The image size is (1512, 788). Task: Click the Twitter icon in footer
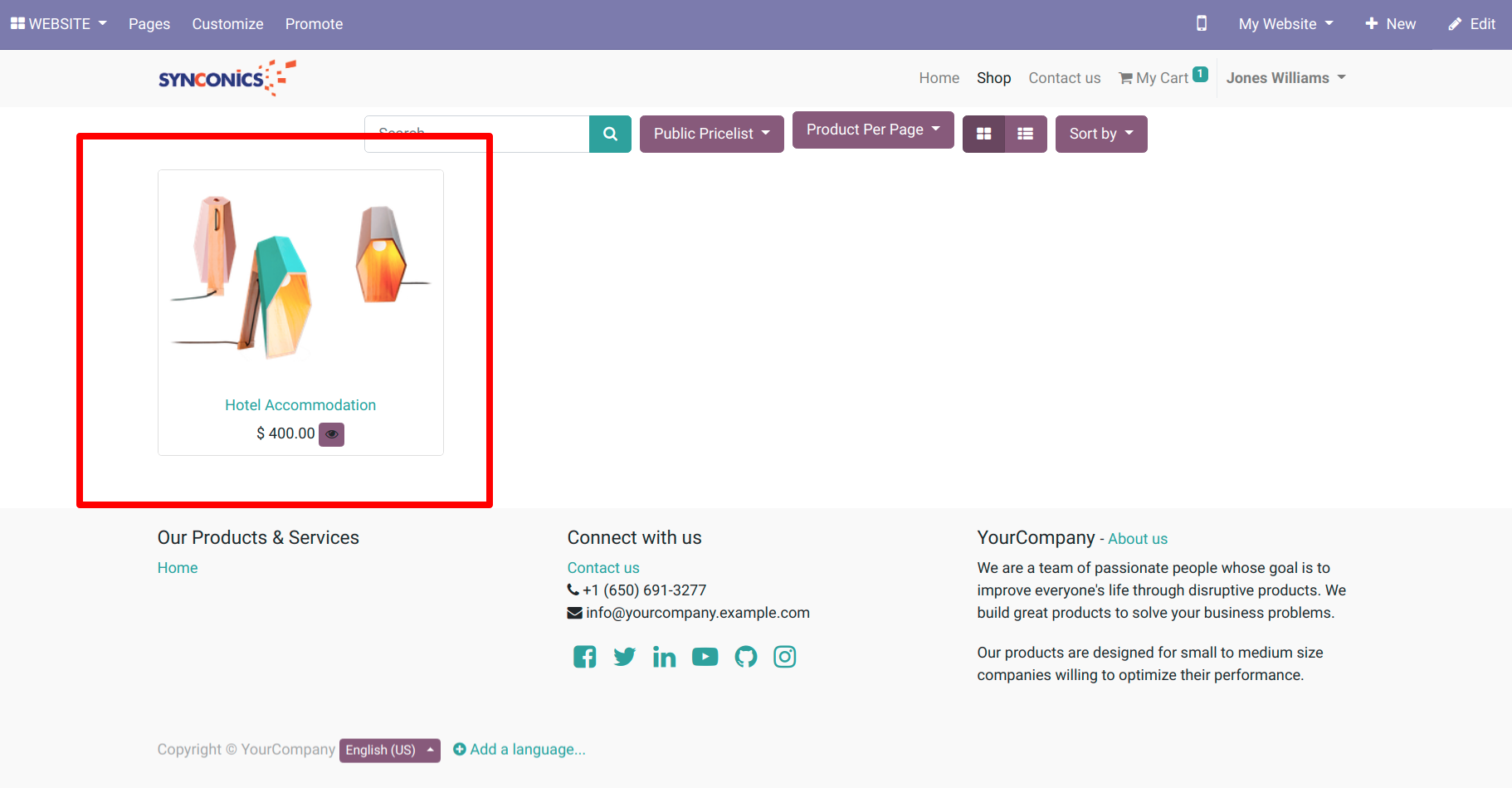[624, 657]
